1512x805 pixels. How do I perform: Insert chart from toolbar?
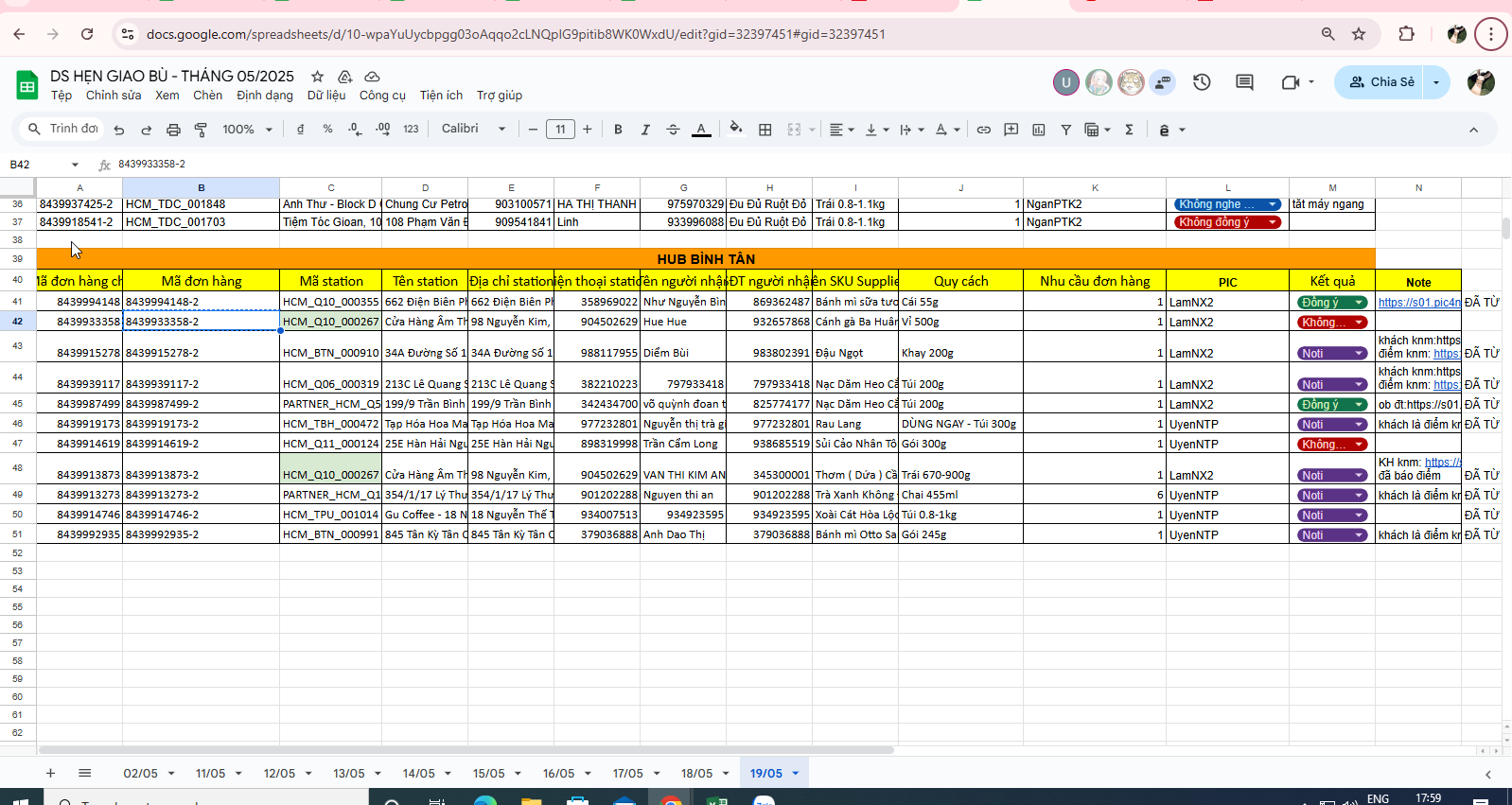pos(1039,130)
